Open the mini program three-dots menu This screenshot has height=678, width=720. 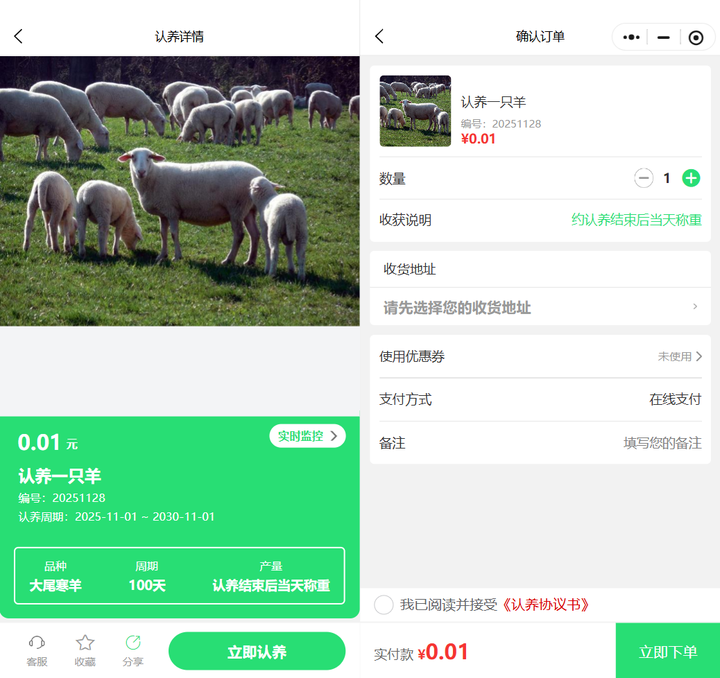click(x=631, y=37)
